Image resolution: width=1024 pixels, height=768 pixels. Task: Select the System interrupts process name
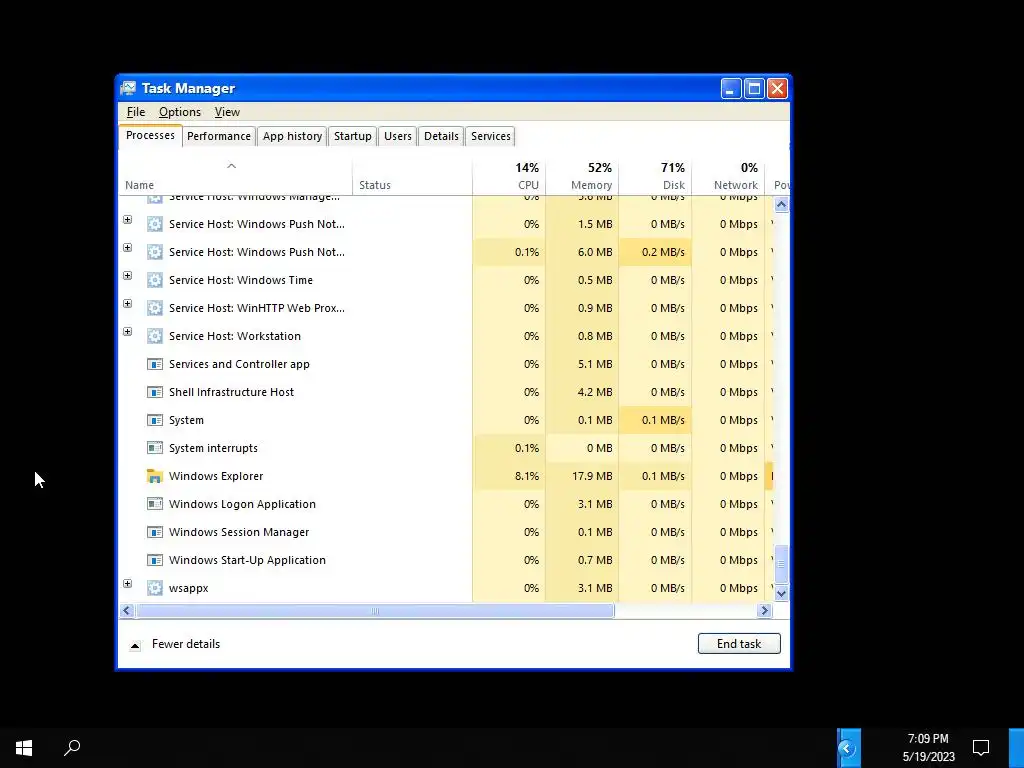coord(214,448)
